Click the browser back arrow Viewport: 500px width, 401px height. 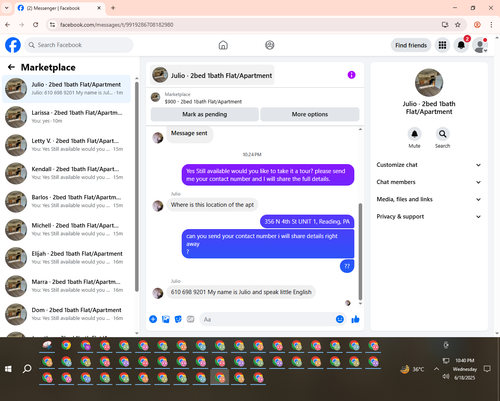pyautogui.click(x=8, y=25)
